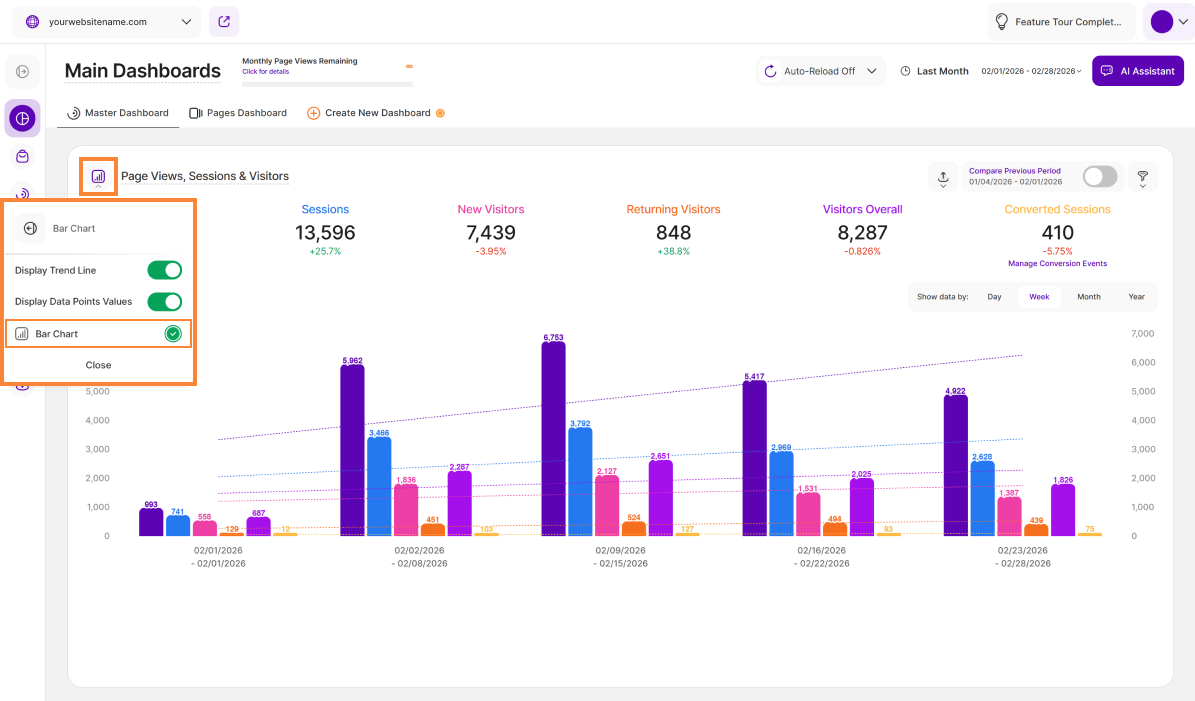Click the export/share icon
Viewport: 1195px width, 701px height.
pyautogui.click(x=942, y=177)
